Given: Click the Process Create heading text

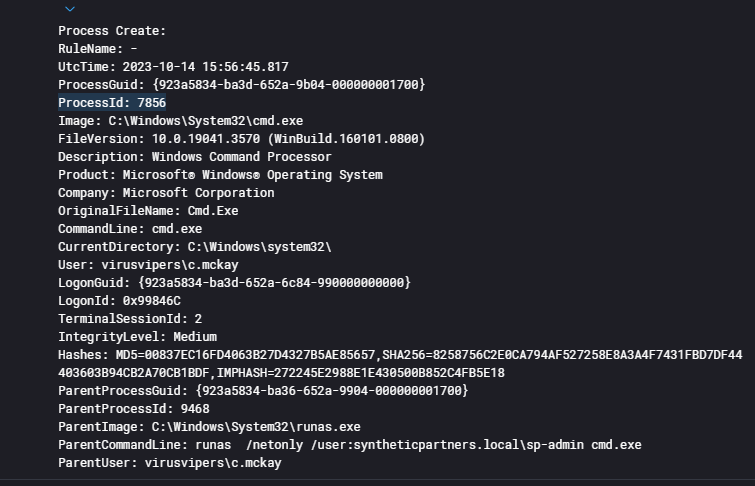Looking at the screenshot, I should [x=112, y=31].
